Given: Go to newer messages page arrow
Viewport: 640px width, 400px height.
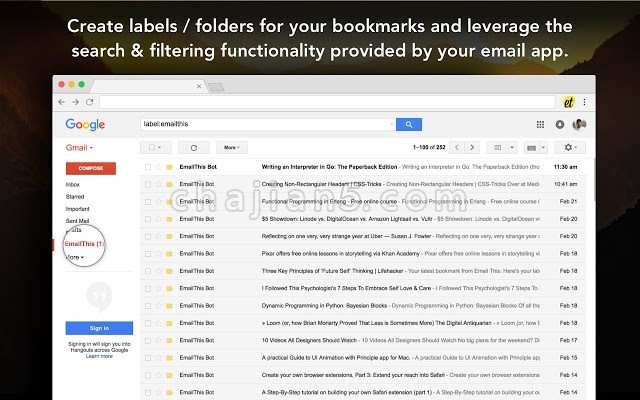Looking at the screenshot, I should pos(457,148).
